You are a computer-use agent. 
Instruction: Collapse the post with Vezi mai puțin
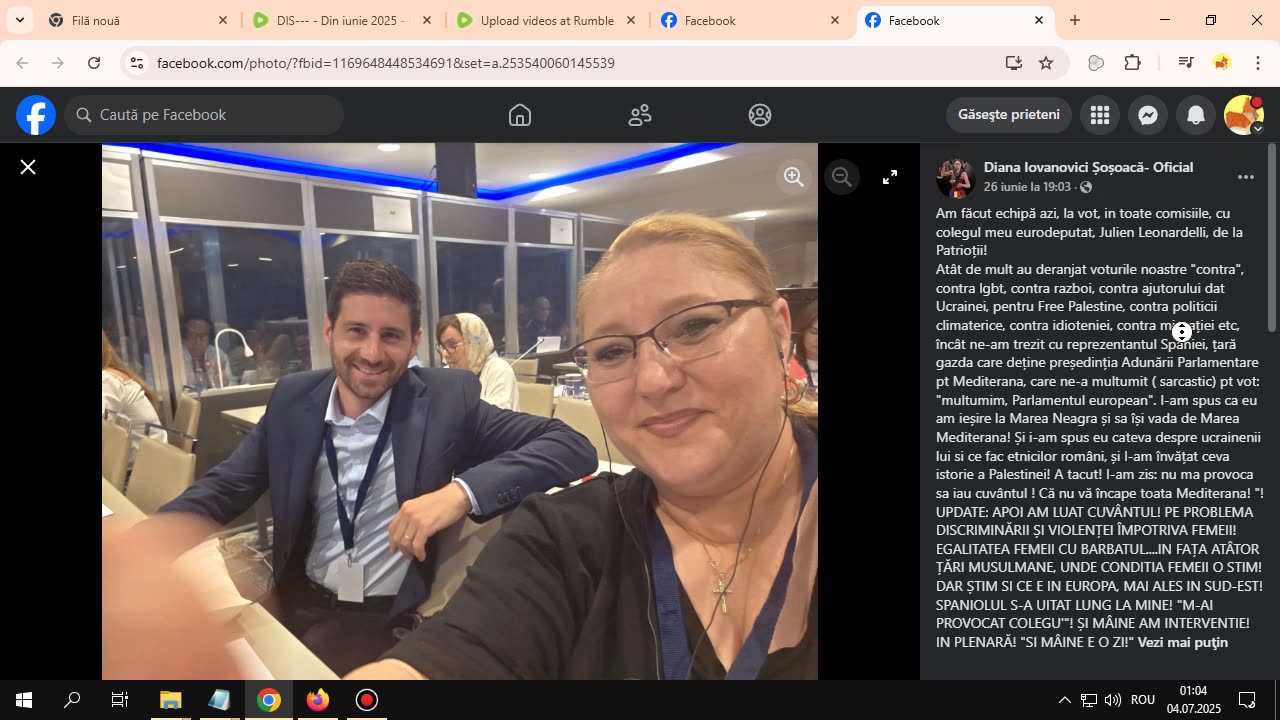(1182, 643)
